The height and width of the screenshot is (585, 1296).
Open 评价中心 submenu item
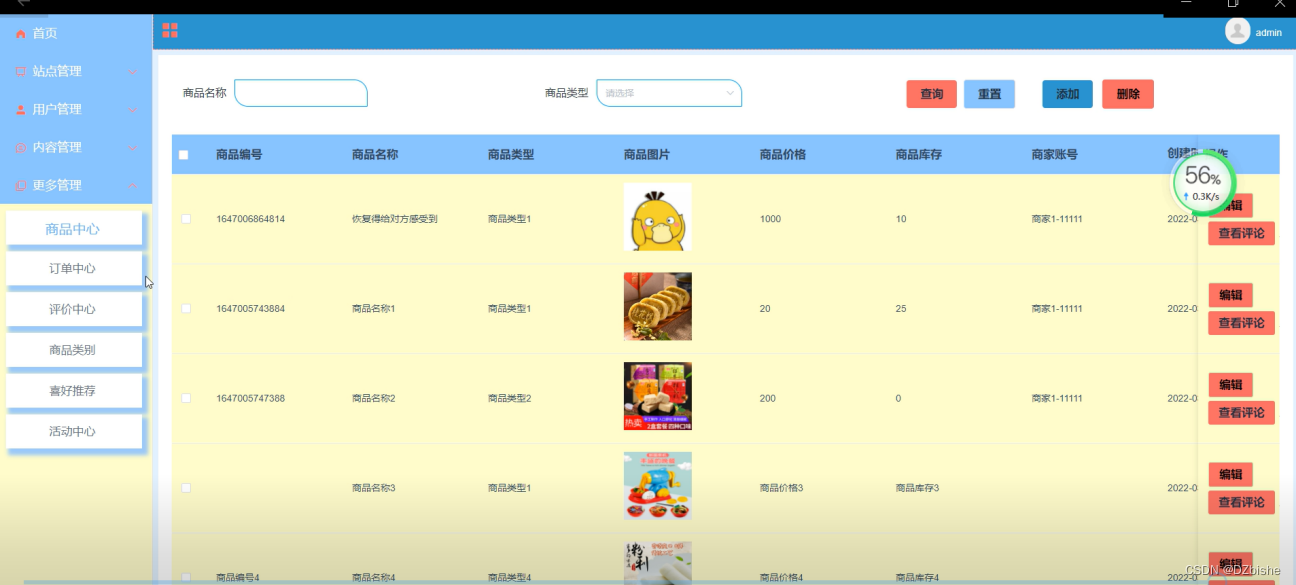73,310
